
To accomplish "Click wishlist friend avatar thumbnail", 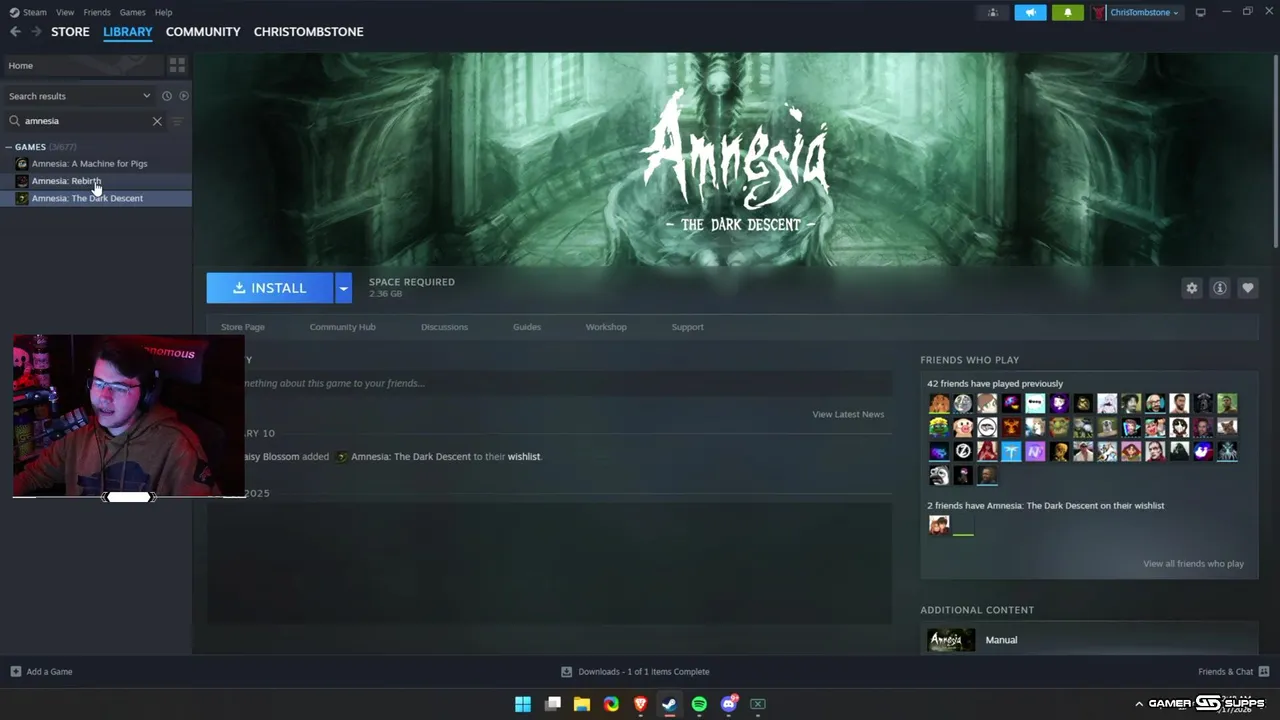I will 939,526.
